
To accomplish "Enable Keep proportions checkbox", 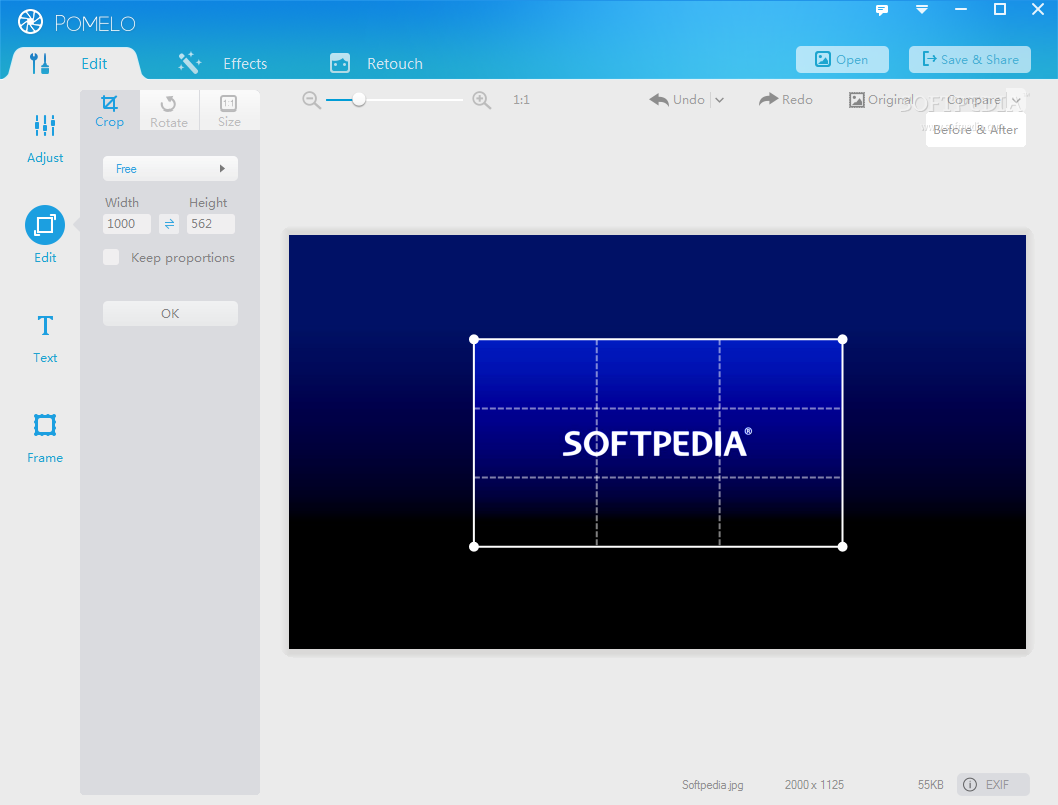I will pyautogui.click(x=111, y=257).
